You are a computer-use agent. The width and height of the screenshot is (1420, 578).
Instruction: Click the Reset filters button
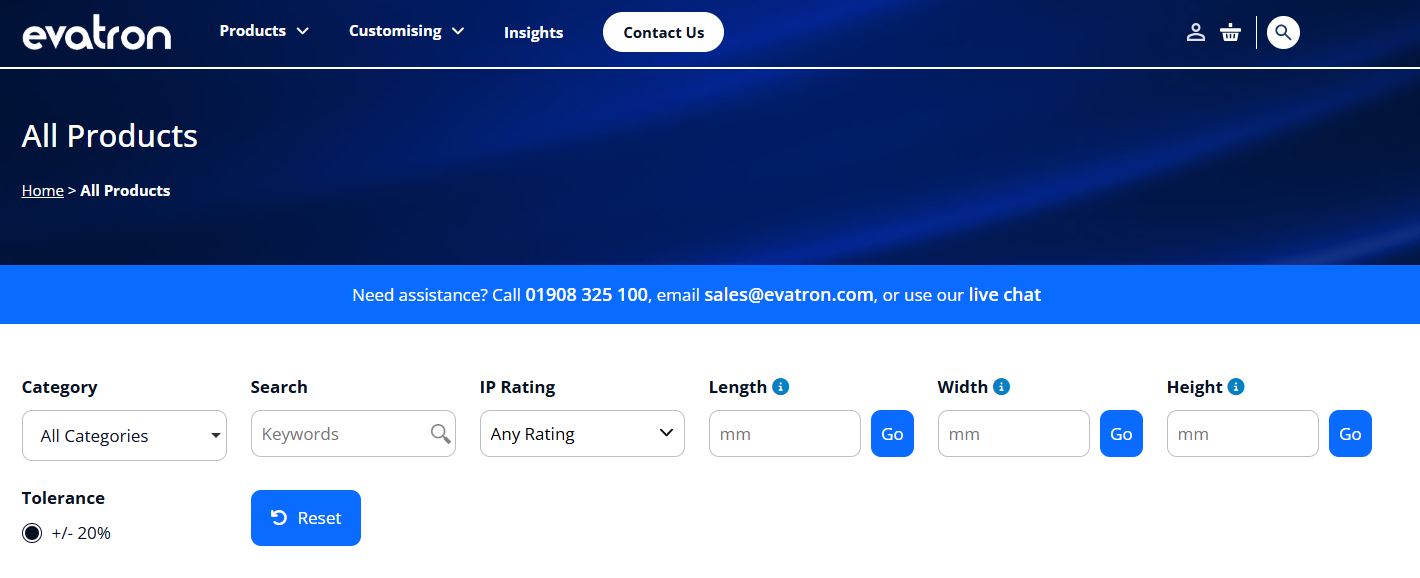point(305,518)
